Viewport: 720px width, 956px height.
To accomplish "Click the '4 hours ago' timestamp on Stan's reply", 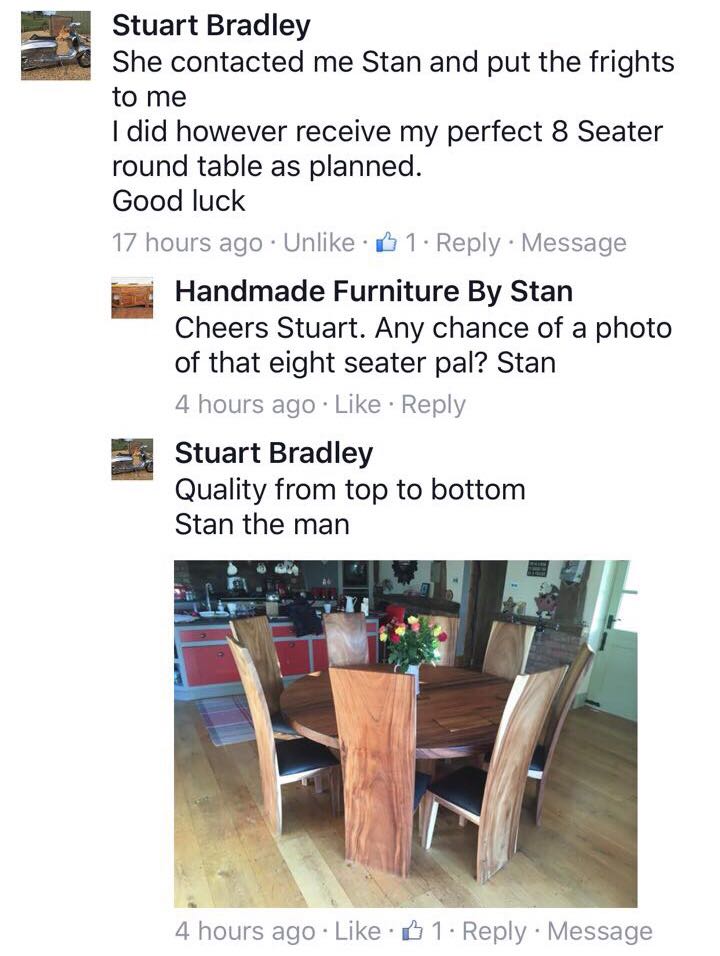I will coord(245,404).
